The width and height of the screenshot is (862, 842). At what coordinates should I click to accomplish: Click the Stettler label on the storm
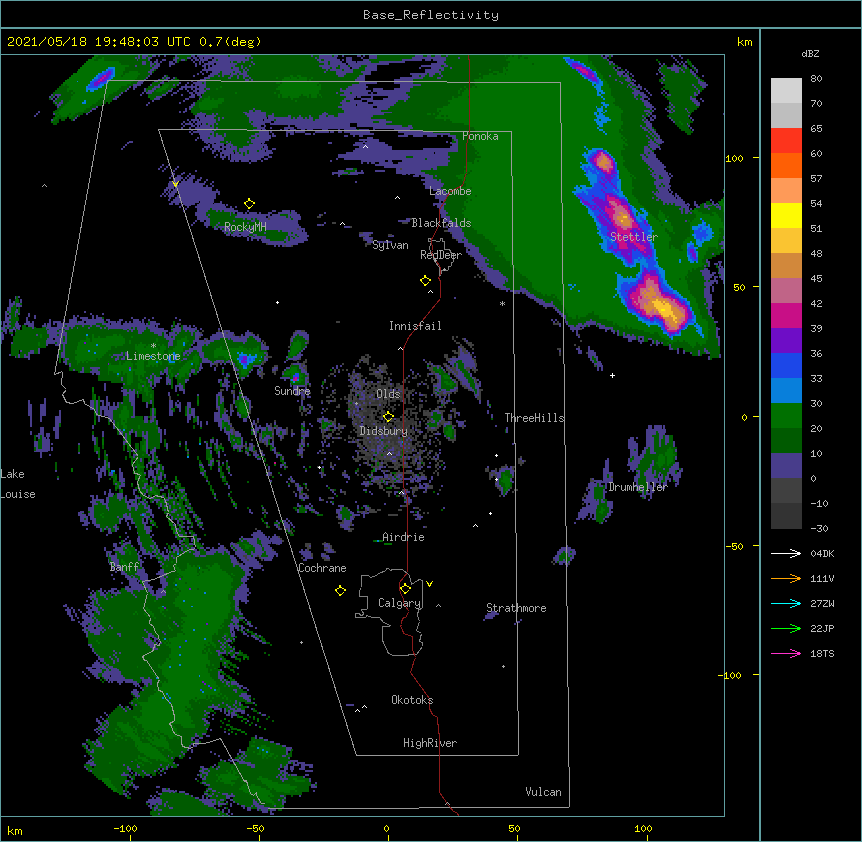point(634,237)
